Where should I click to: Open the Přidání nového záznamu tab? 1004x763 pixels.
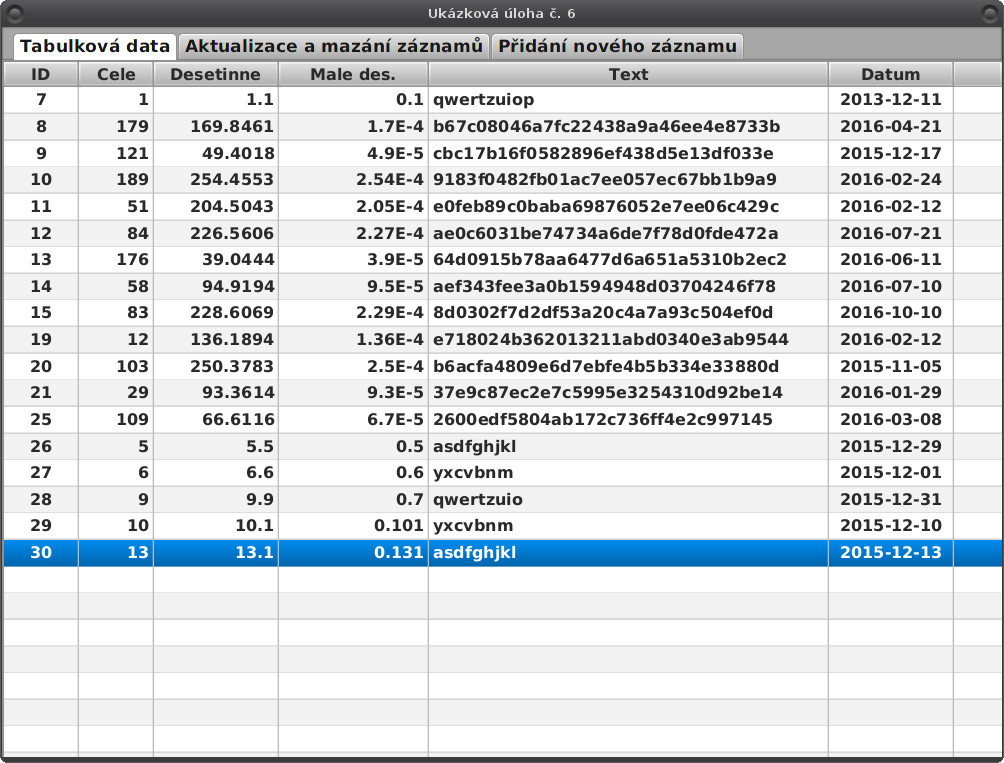click(x=617, y=45)
